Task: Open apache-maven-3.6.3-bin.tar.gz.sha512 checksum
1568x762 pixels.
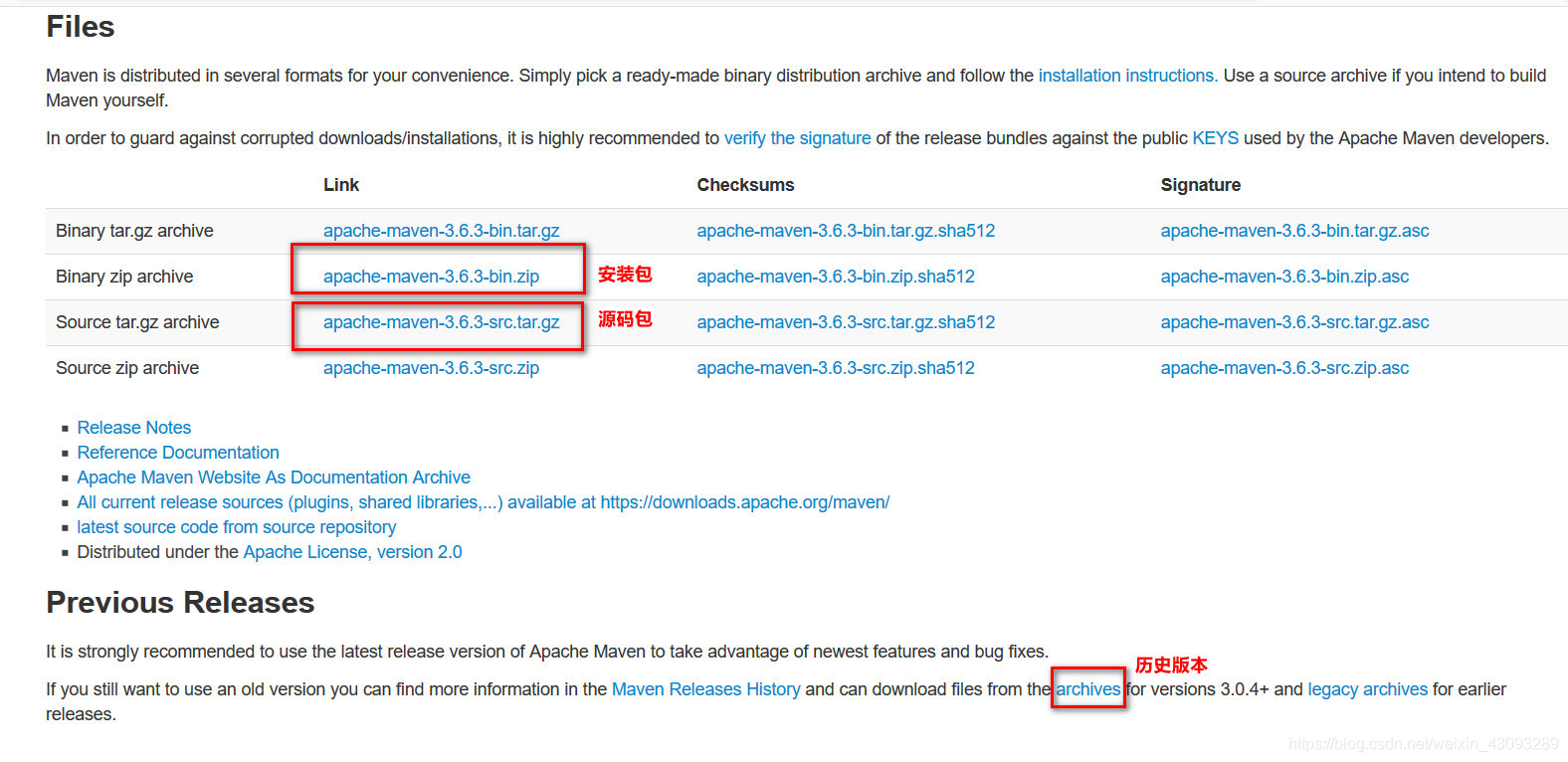Action: [846, 231]
